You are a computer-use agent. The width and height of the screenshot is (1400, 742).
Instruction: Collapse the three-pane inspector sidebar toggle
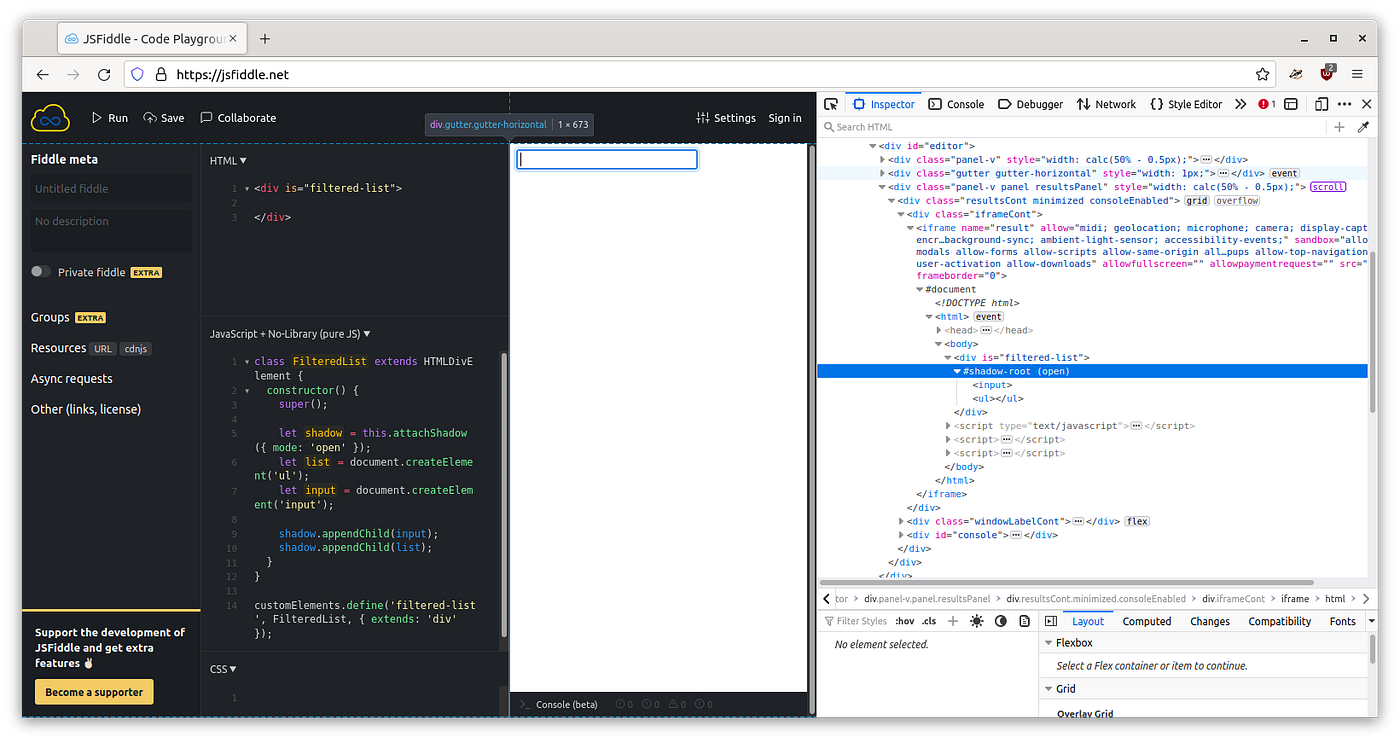[1050, 621]
